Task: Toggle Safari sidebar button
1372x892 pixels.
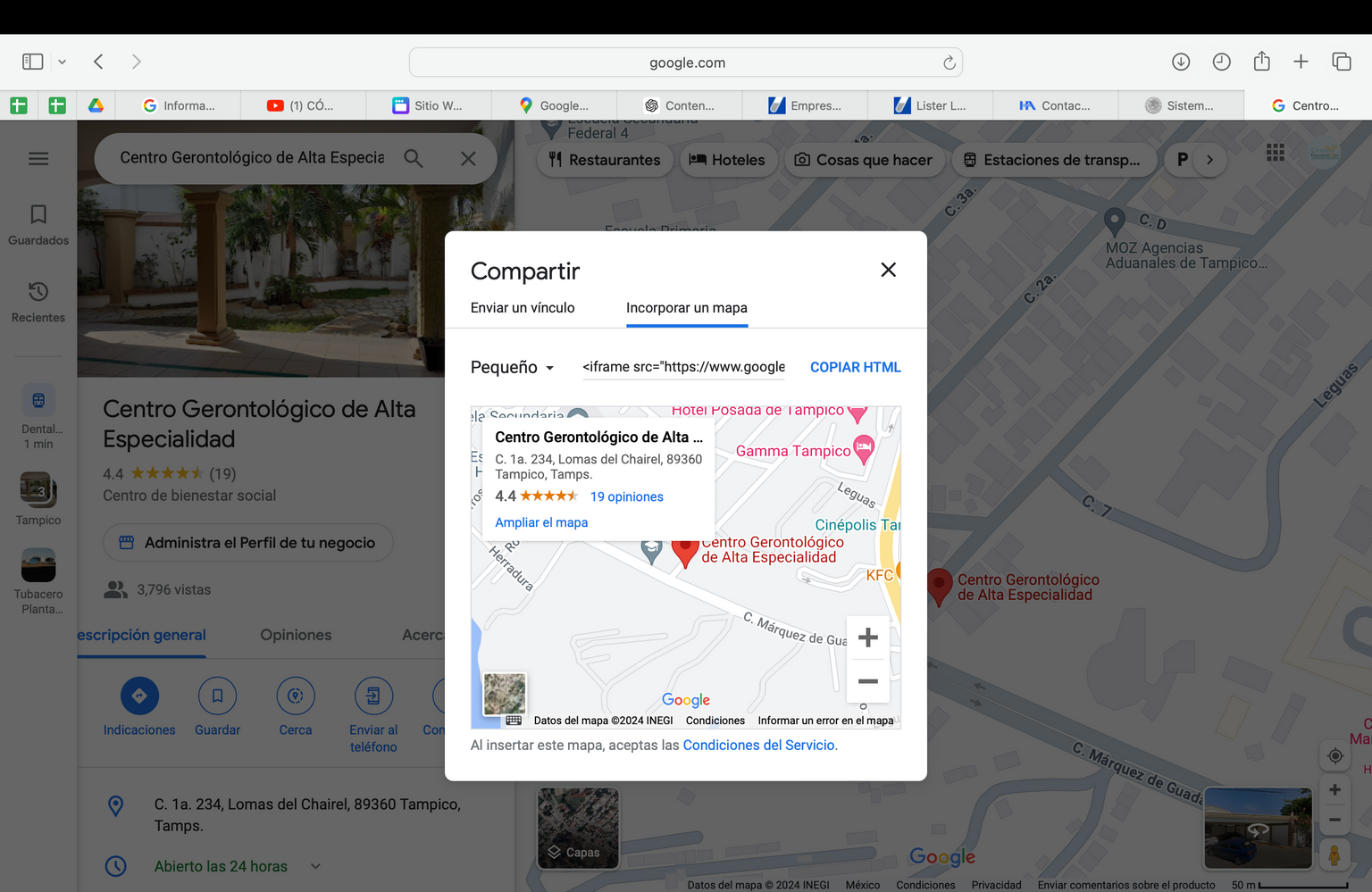Action: (x=33, y=62)
